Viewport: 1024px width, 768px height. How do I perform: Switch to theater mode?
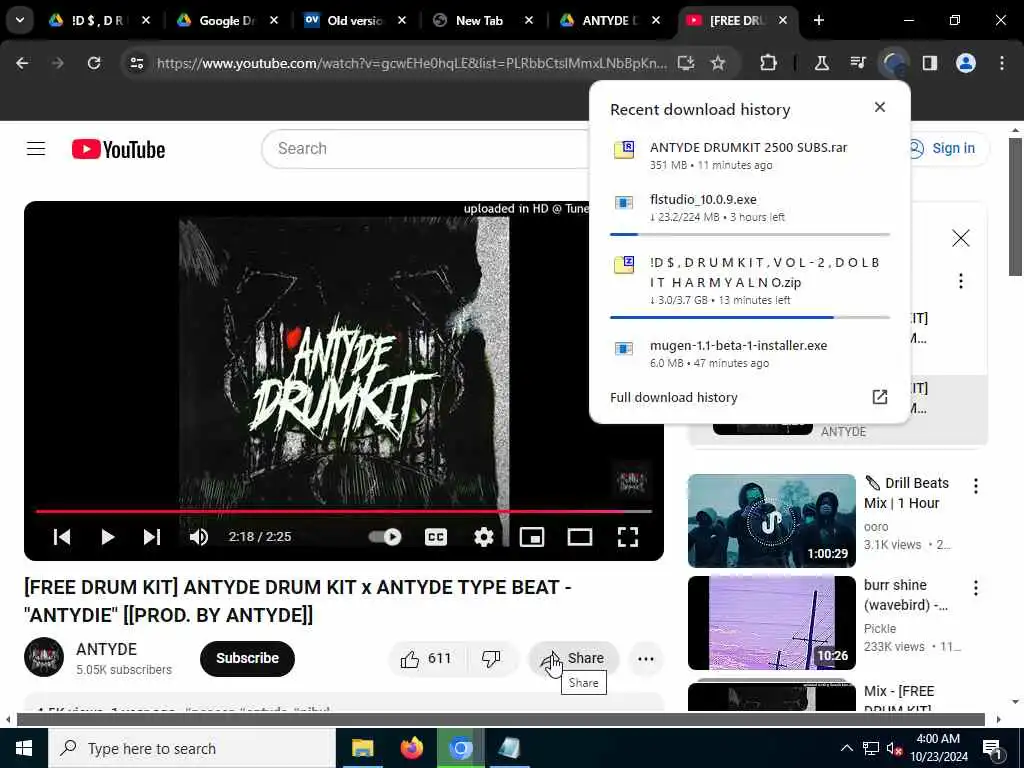click(579, 537)
